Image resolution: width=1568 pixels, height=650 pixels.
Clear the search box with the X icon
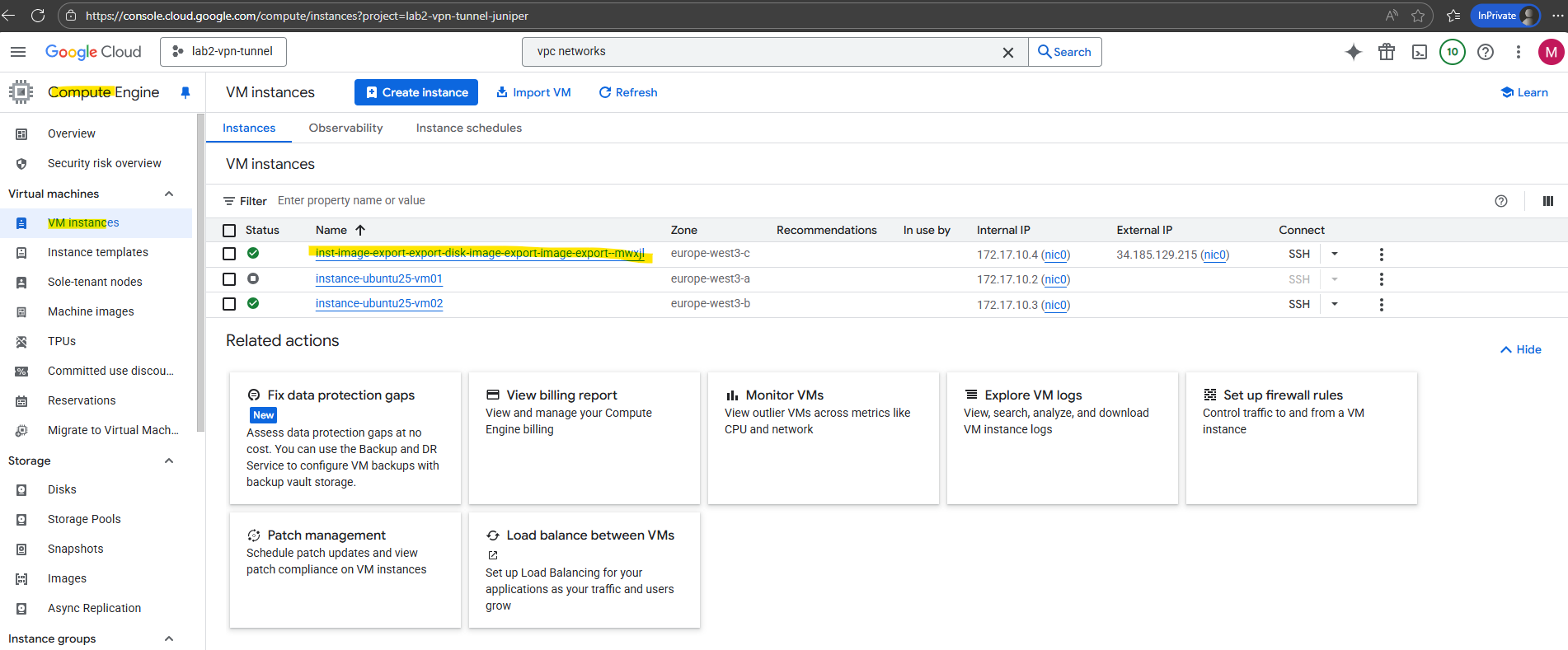click(x=1007, y=52)
